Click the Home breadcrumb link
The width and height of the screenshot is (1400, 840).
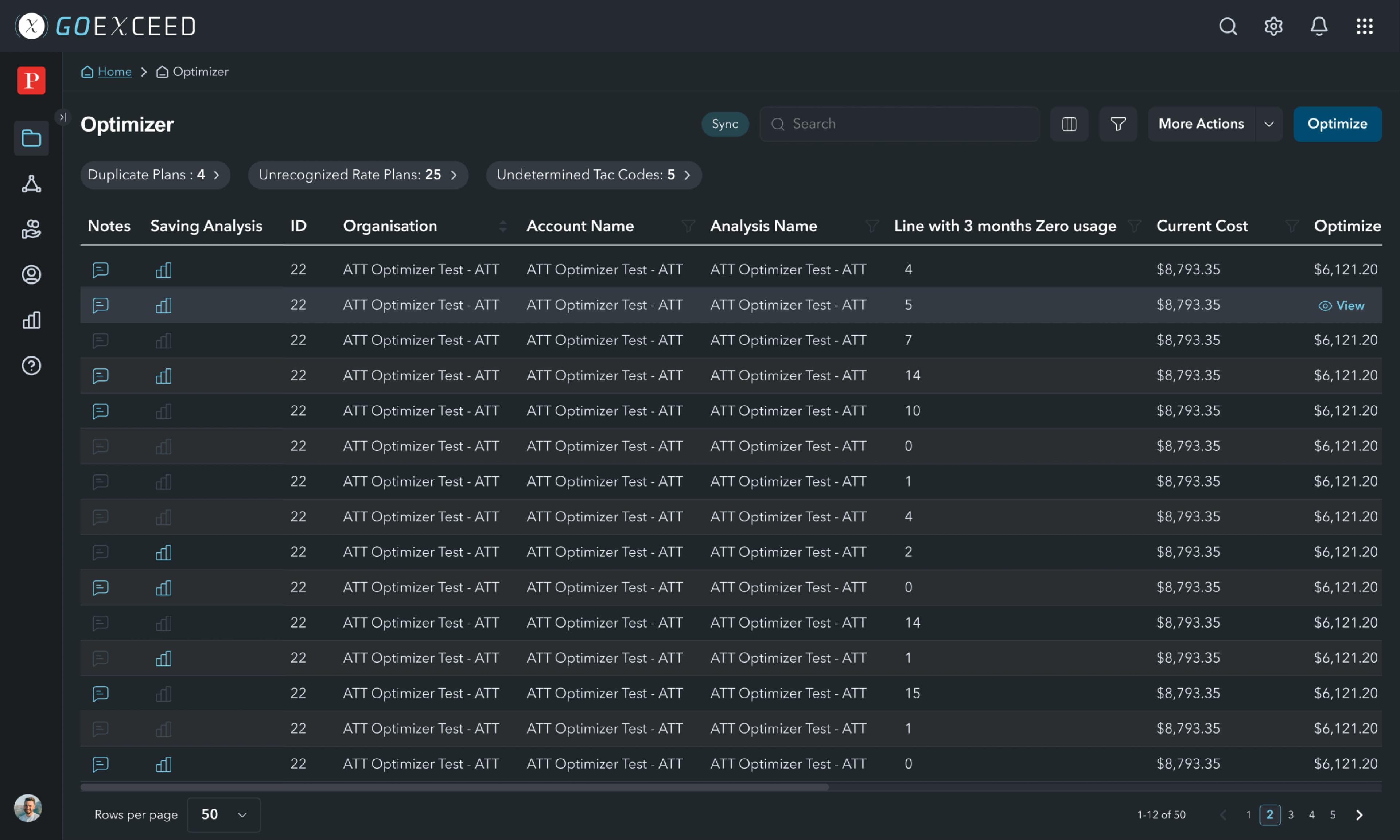[106, 72]
